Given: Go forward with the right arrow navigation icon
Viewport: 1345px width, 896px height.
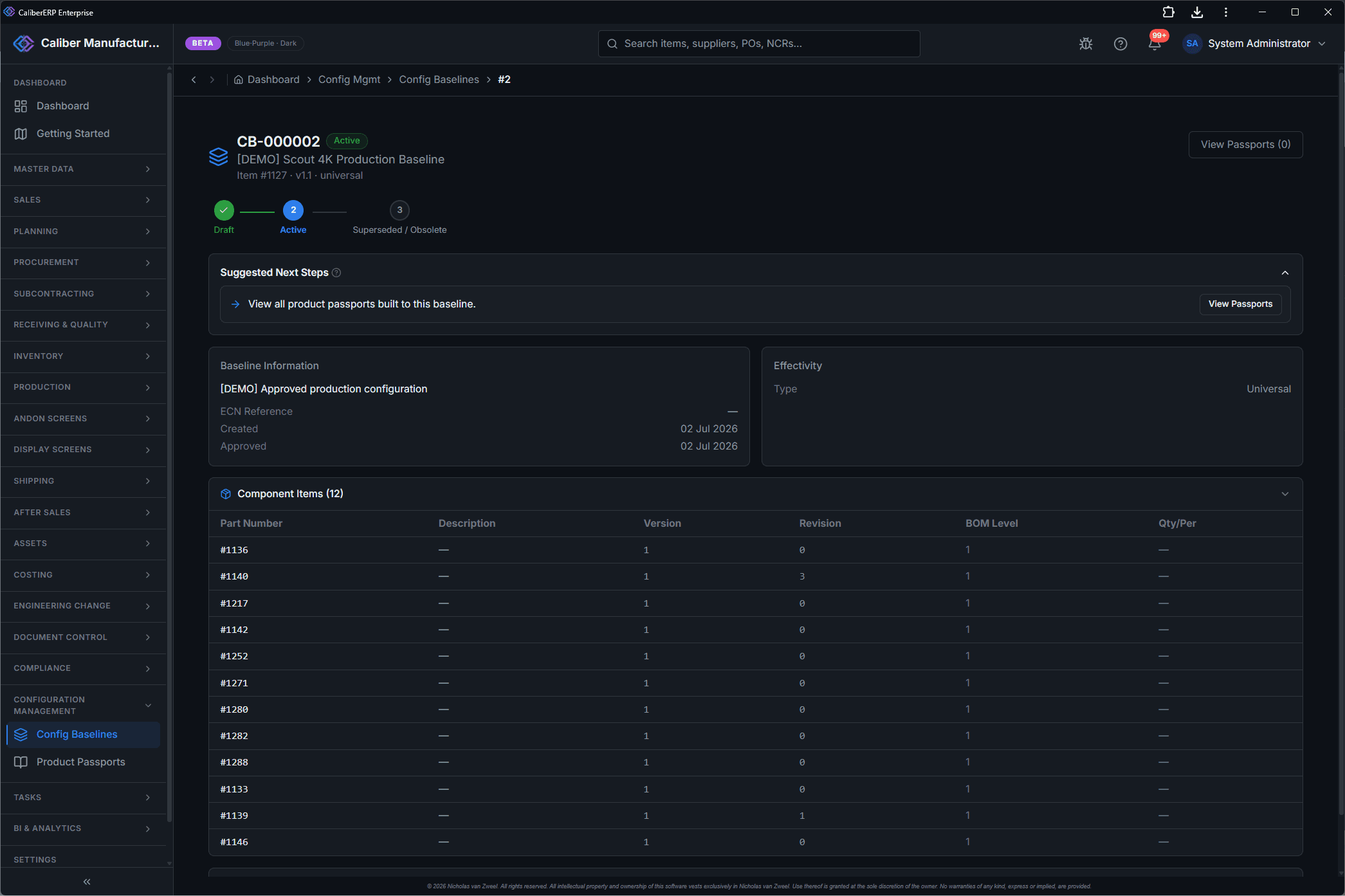Looking at the screenshot, I should tap(212, 80).
